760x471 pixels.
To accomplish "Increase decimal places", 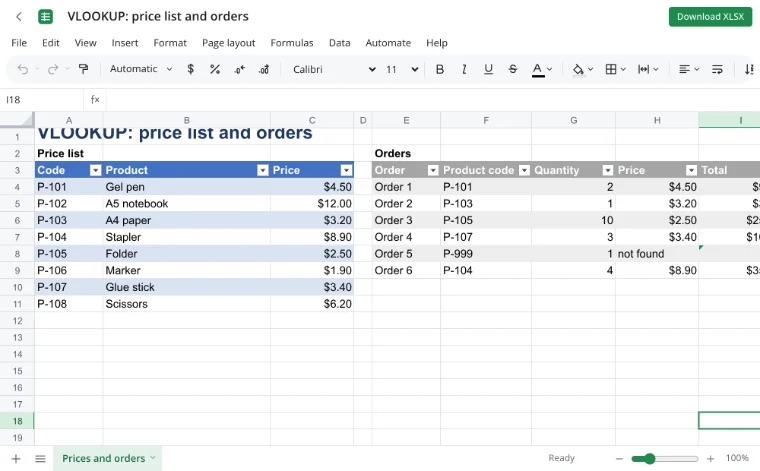I will (264, 69).
